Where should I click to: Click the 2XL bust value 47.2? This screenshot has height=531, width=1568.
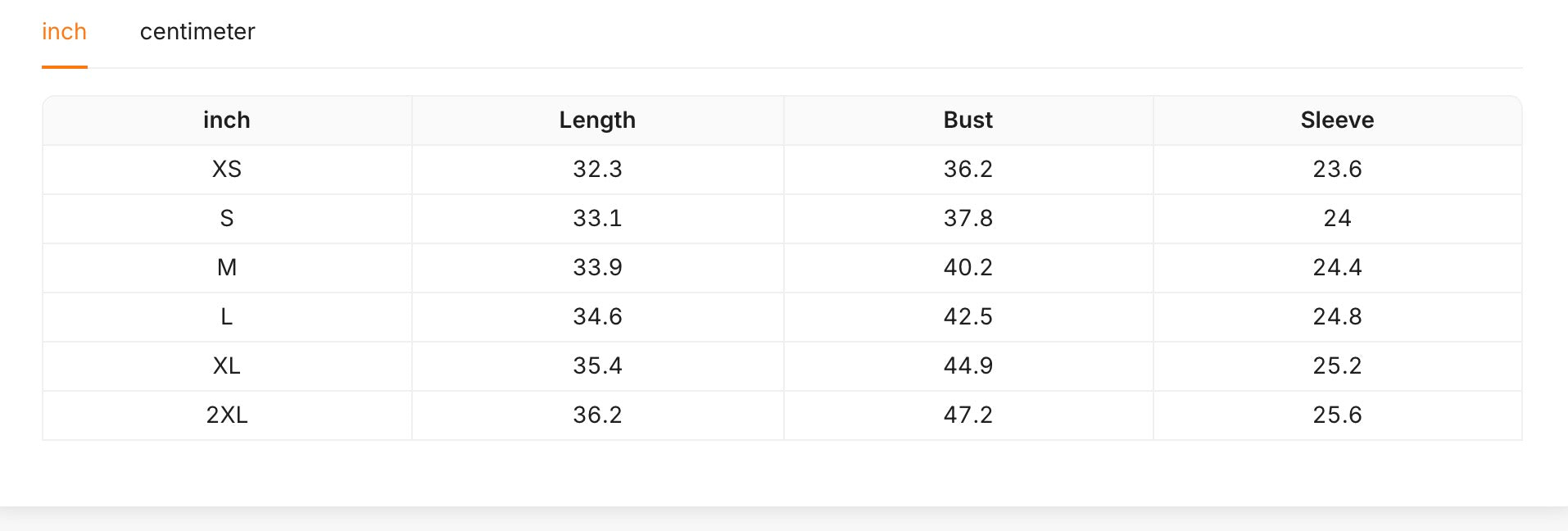point(968,415)
